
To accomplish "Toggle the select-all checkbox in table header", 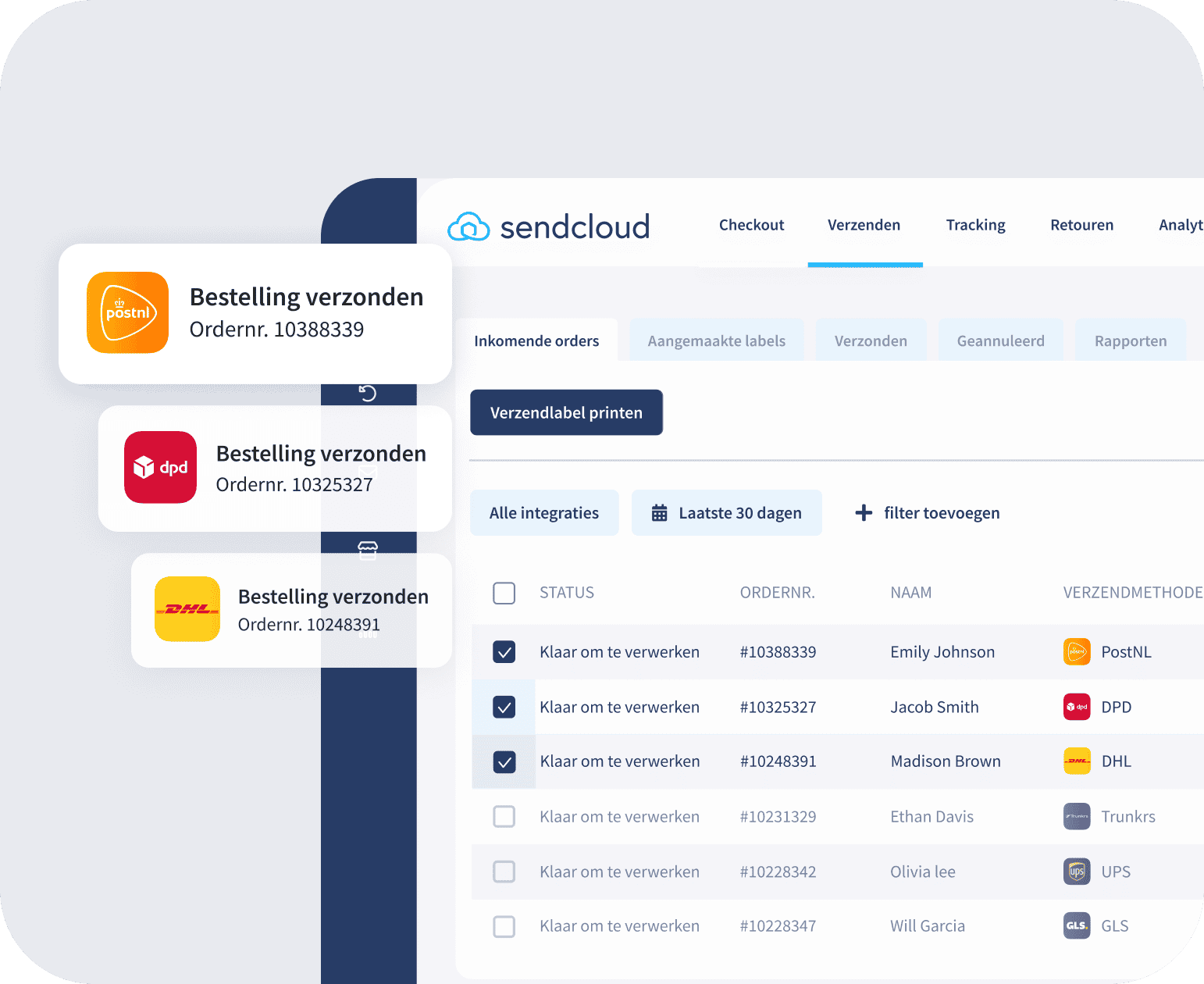I will coord(504,593).
